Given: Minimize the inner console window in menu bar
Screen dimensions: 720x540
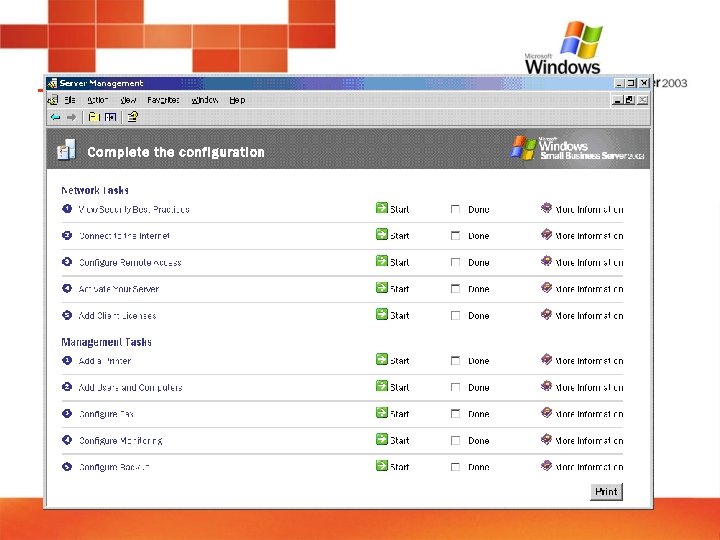Looking at the screenshot, I should tap(618, 100).
